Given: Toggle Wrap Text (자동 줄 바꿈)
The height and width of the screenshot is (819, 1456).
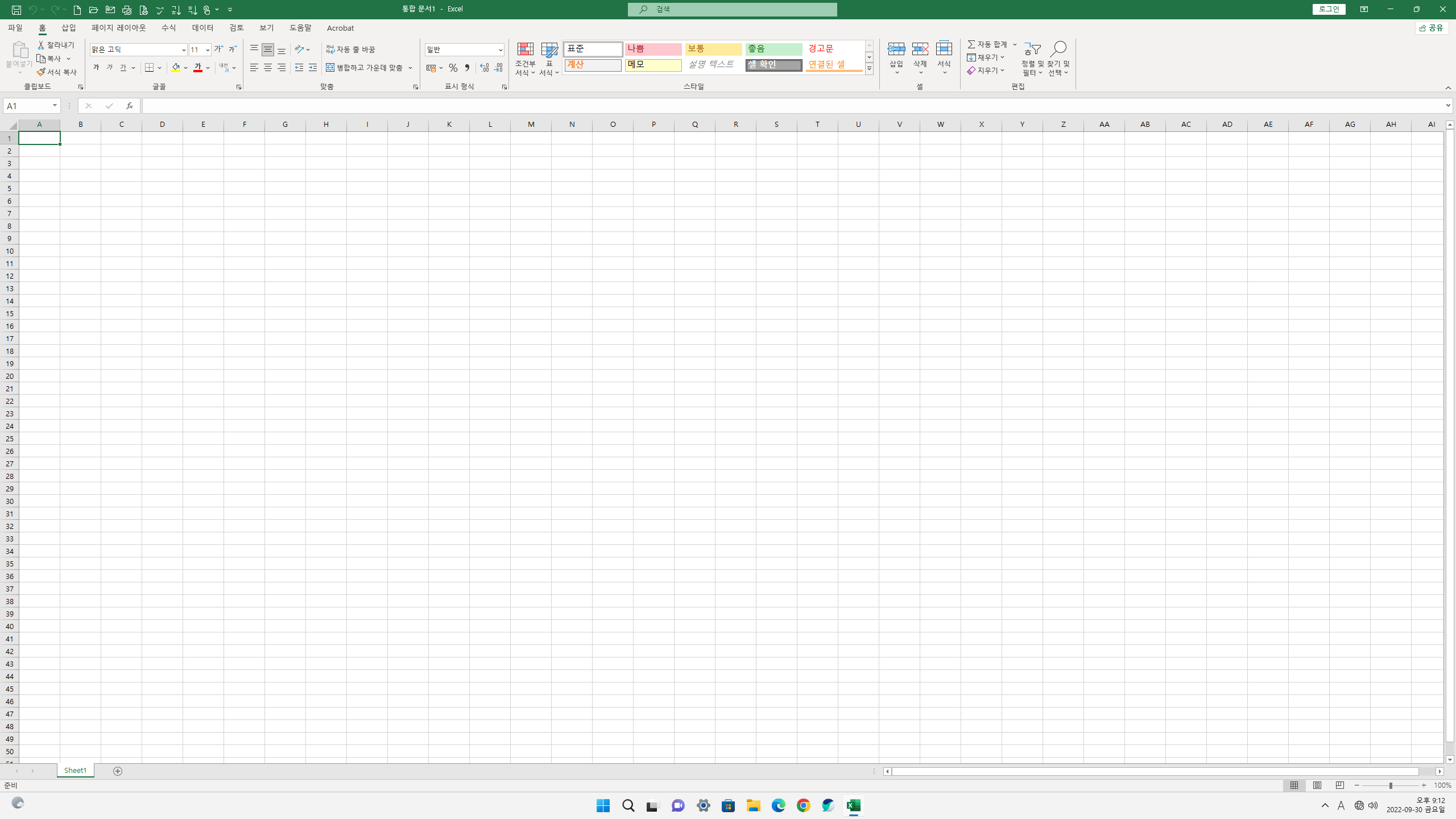Looking at the screenshot, I should point(351,49).
